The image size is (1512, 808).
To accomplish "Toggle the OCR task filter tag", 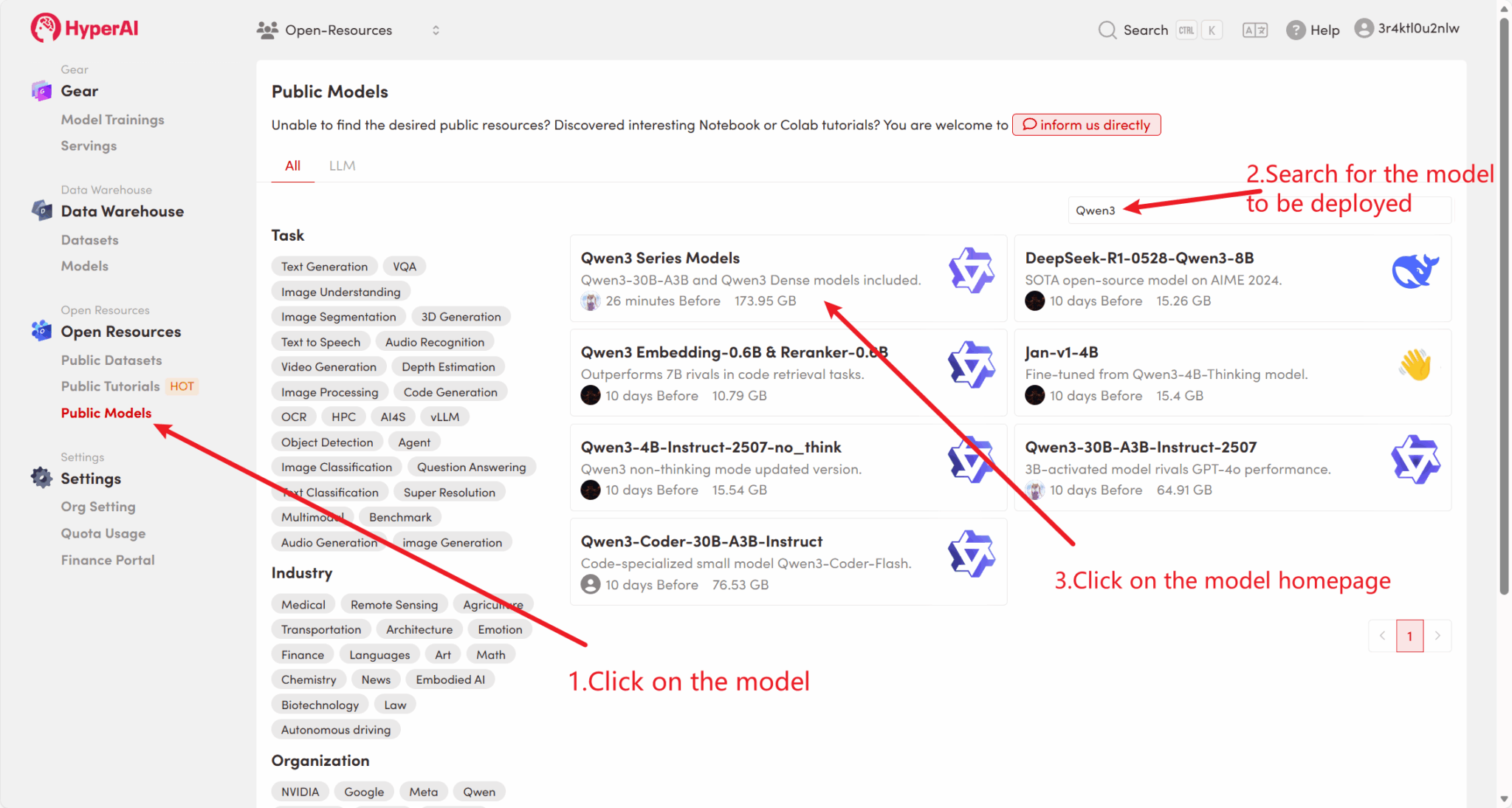I will [x=293, y=417].
